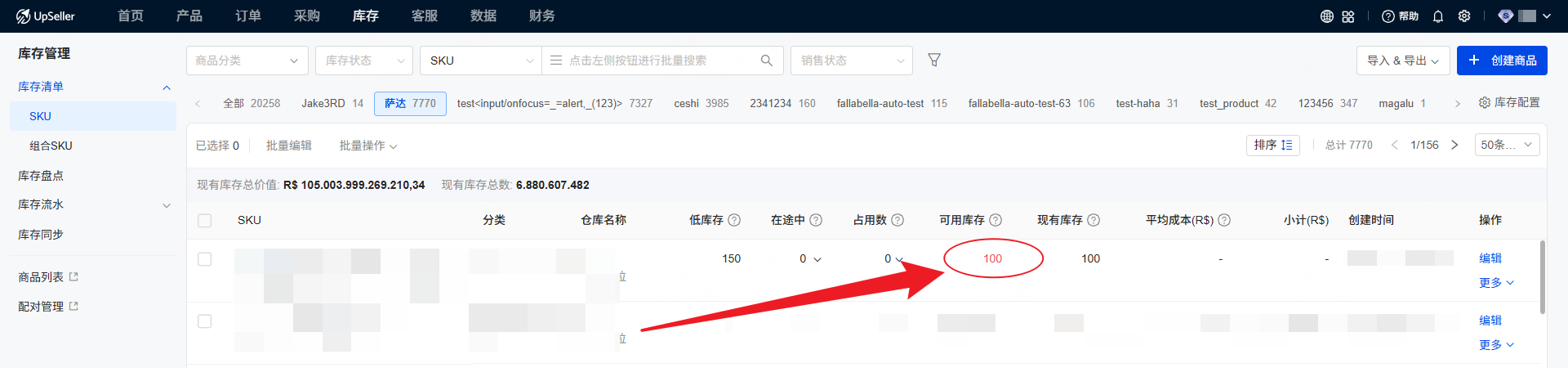Image resolution: width=1568 pixels, height=368 pixels.
Task: Open the 订单 top menu
Action: 248,16
